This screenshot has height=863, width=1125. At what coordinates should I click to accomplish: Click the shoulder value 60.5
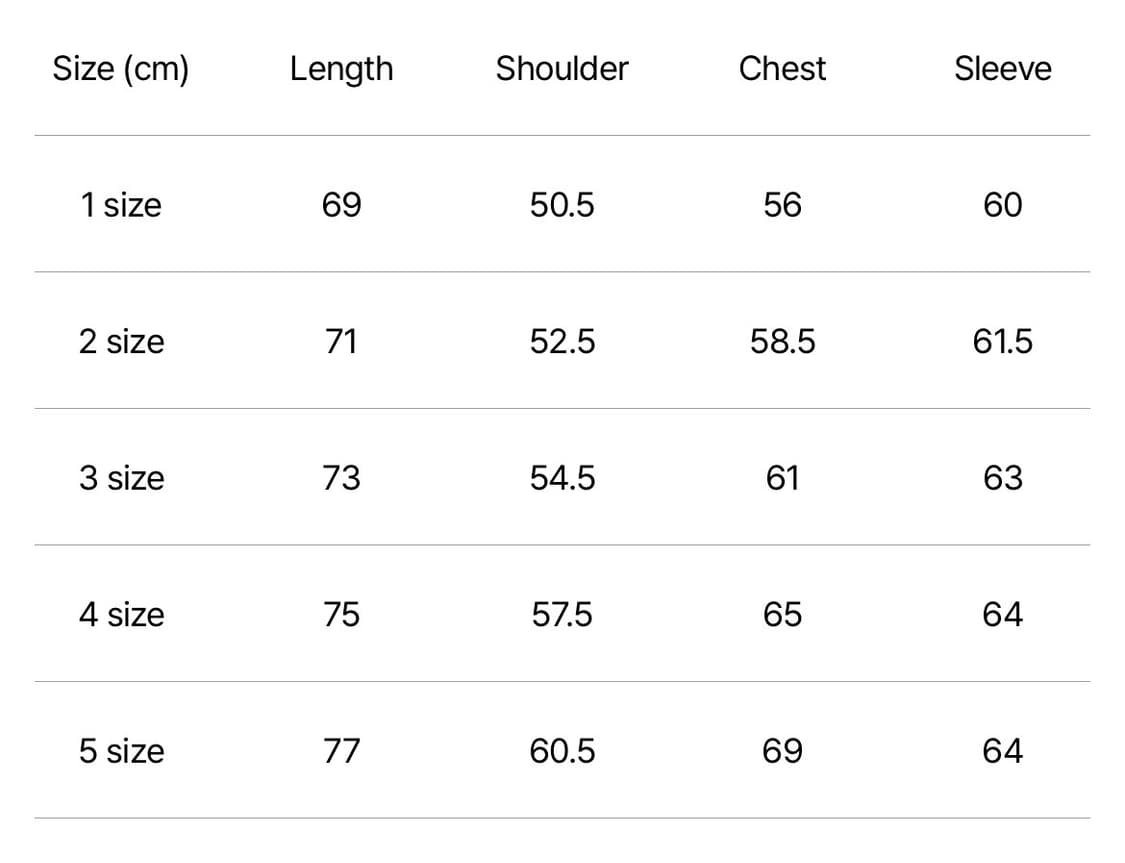pos(562,751)
